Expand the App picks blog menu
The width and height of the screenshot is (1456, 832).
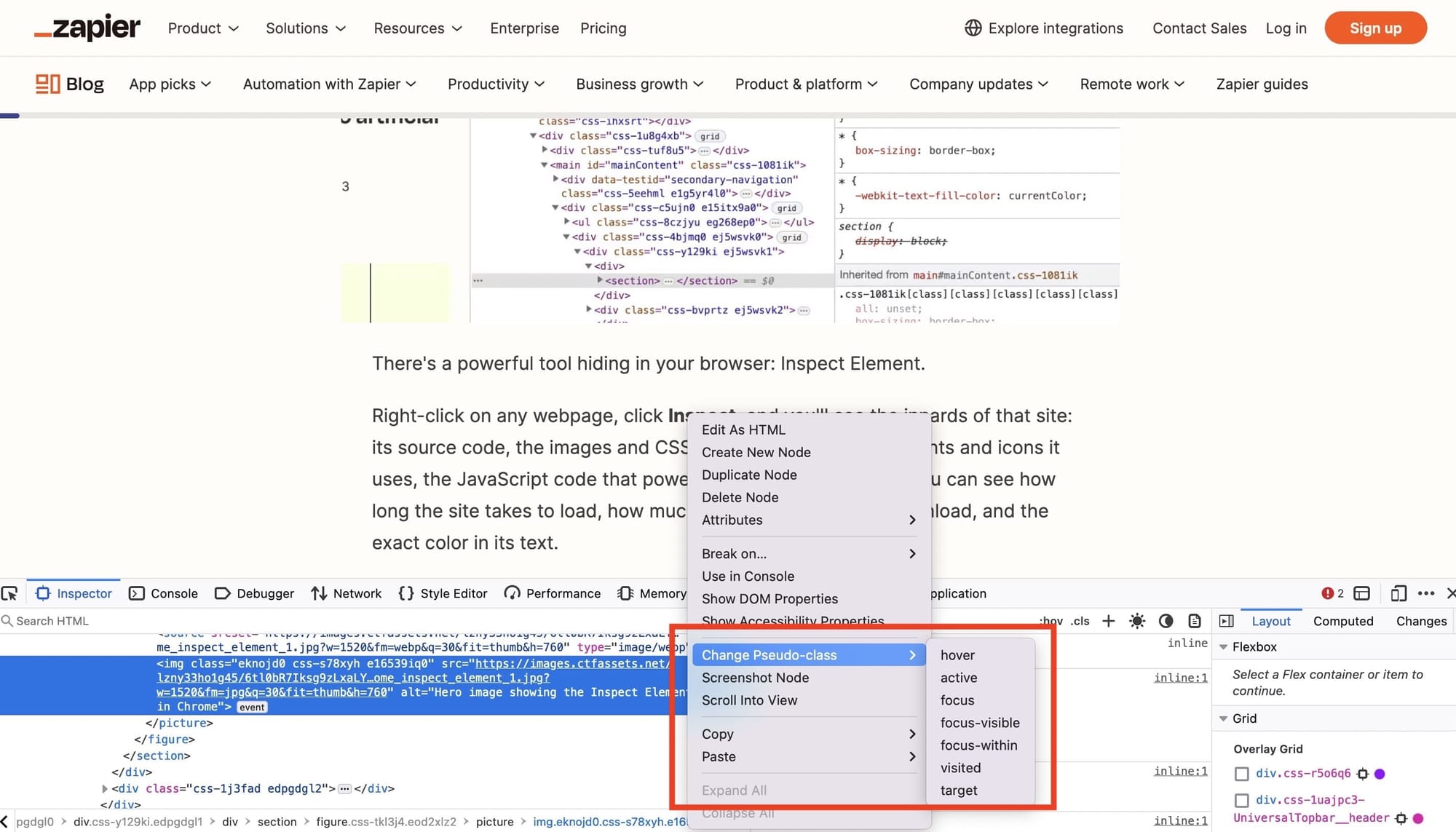coord(170,84)
